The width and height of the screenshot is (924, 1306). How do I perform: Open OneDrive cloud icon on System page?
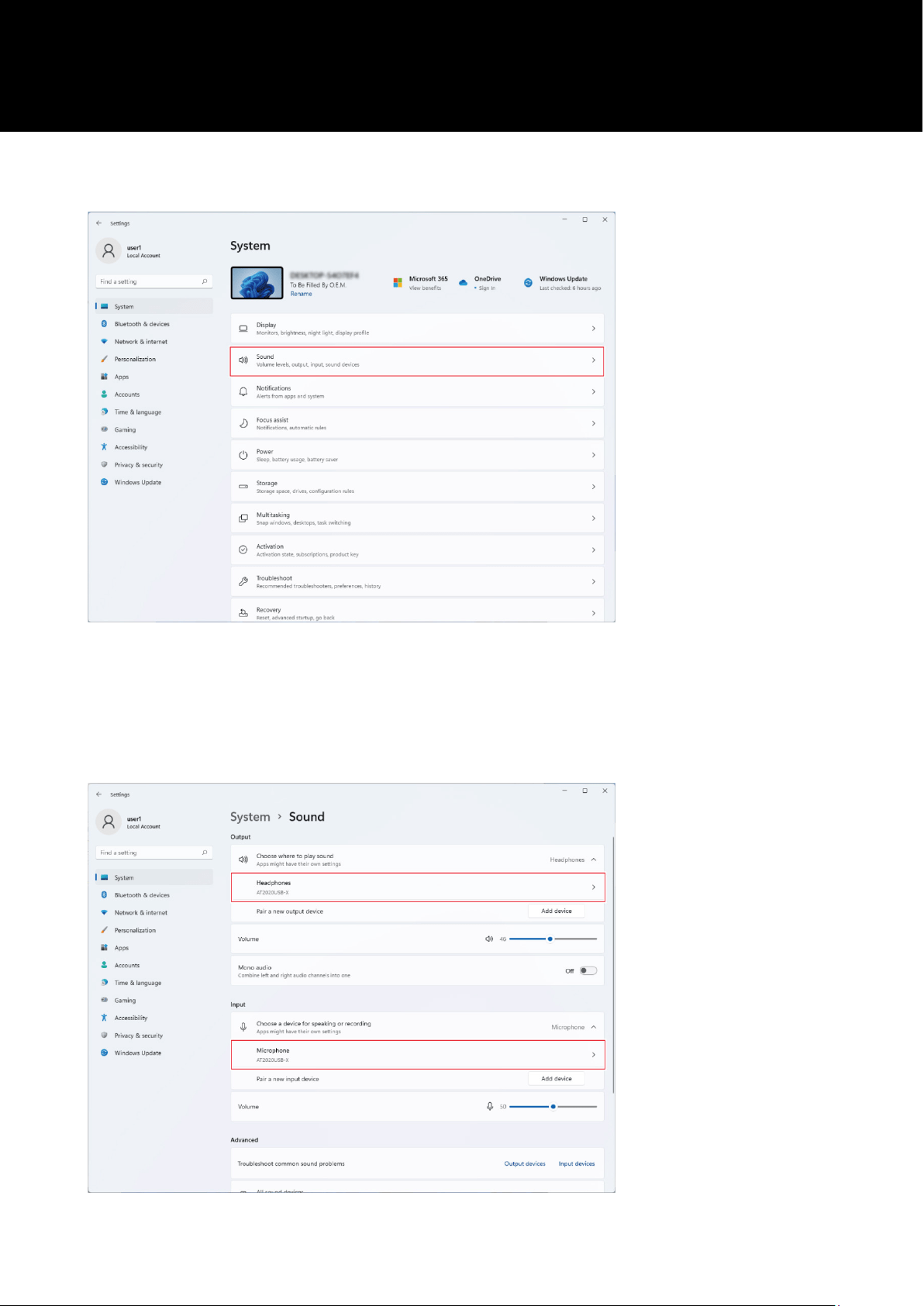(x=463, y=283)
